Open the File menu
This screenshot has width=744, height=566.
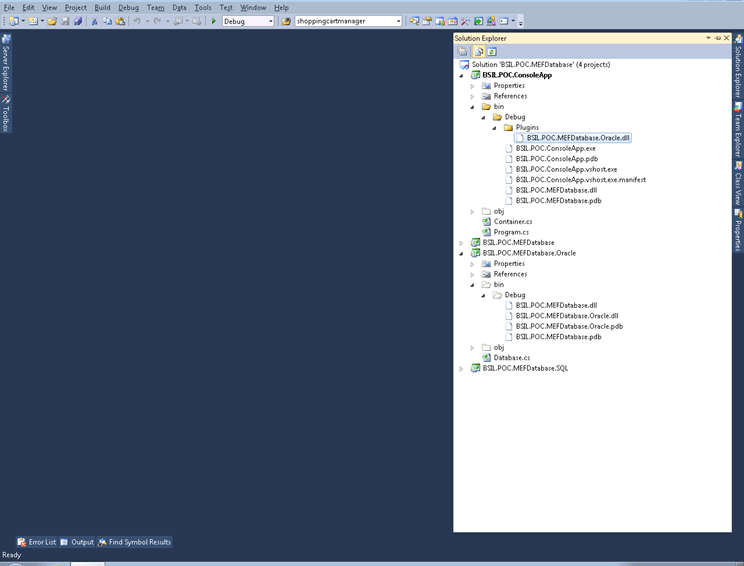coord(9,8)
